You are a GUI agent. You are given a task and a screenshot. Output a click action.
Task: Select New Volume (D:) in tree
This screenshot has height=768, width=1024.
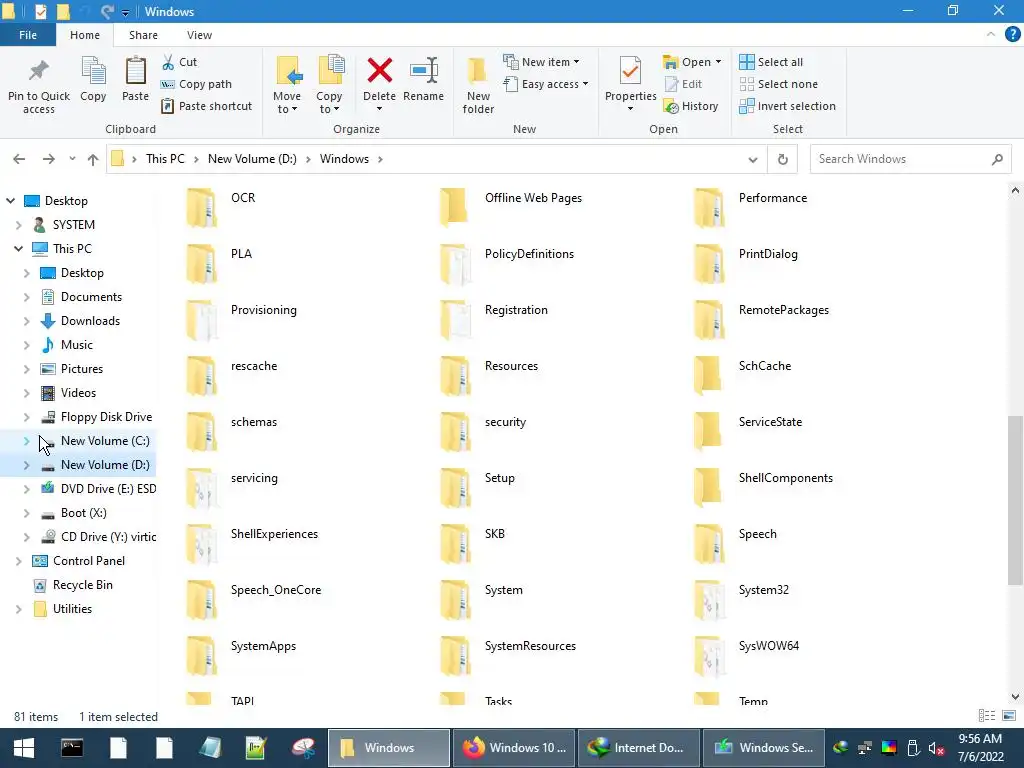[x=104, y=466]
